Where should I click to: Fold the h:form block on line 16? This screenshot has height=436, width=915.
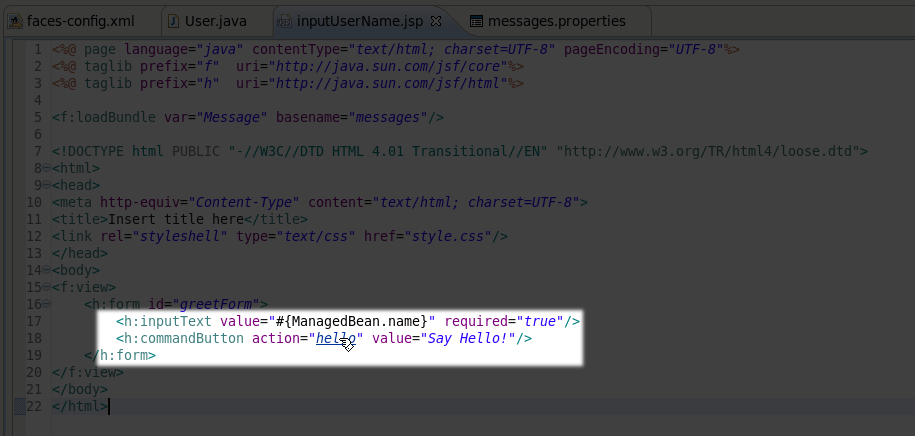[47, 304]
